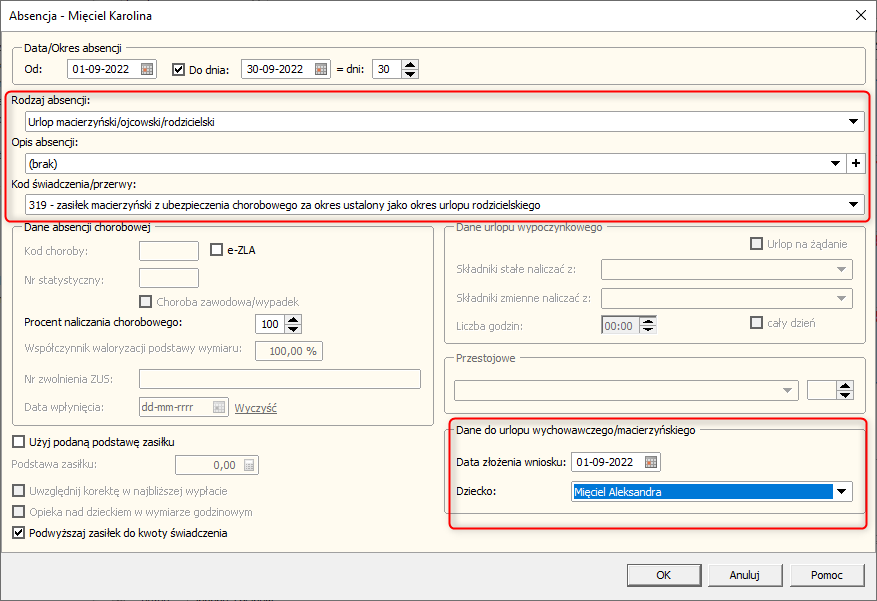Open calendar picker for Do dnia date
The width and height of the screenshot is (877, 601).
point(320,69)
